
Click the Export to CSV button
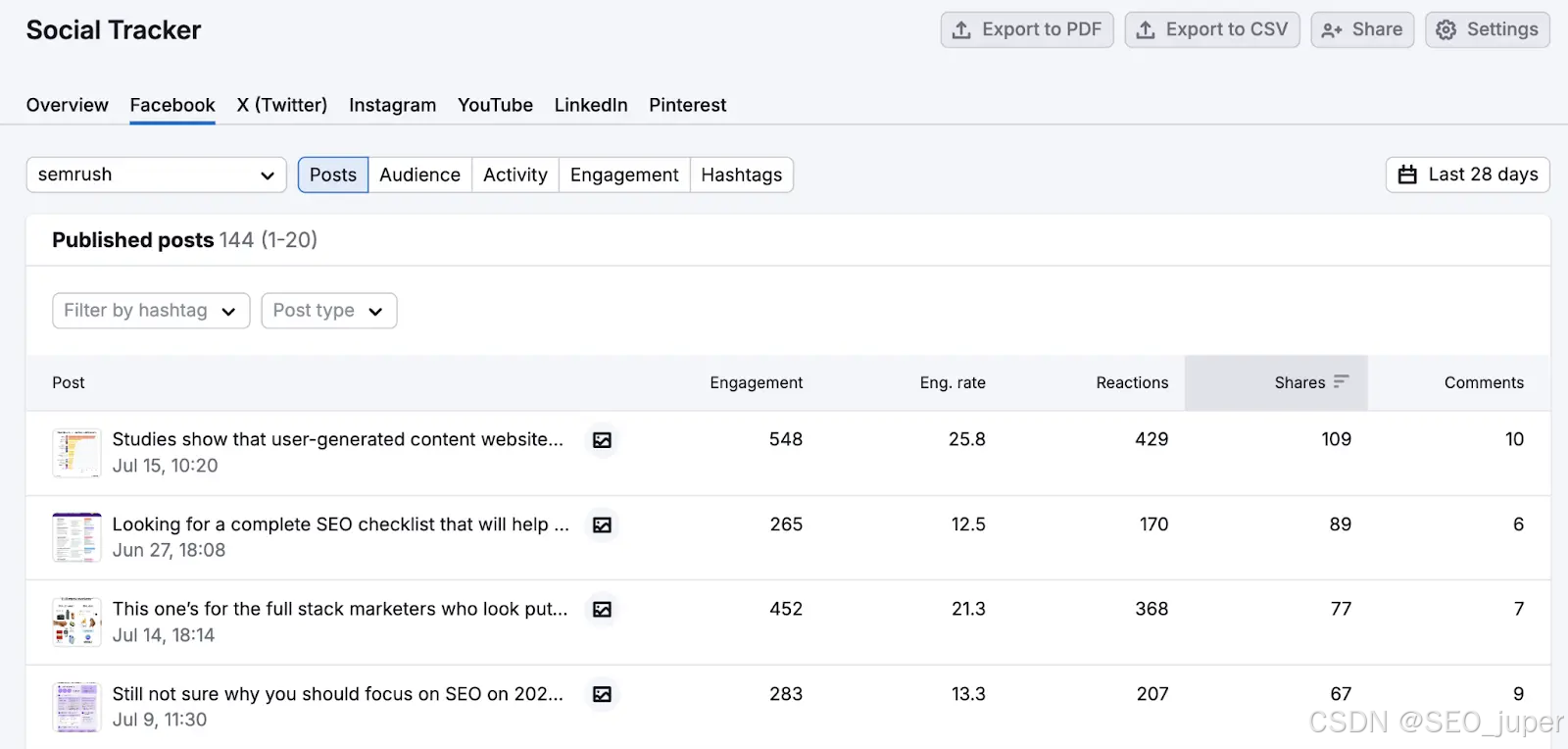click(x=1212, y=30)
